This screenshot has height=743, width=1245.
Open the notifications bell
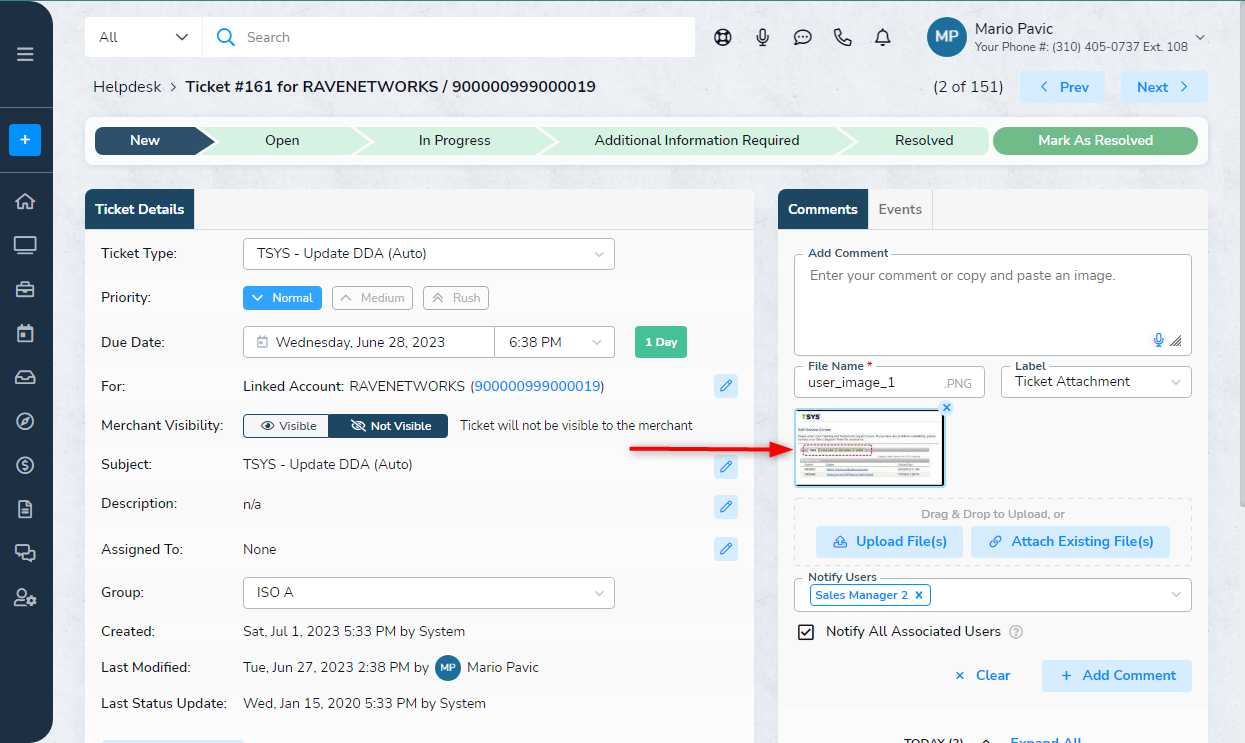(x=882, y=37)
